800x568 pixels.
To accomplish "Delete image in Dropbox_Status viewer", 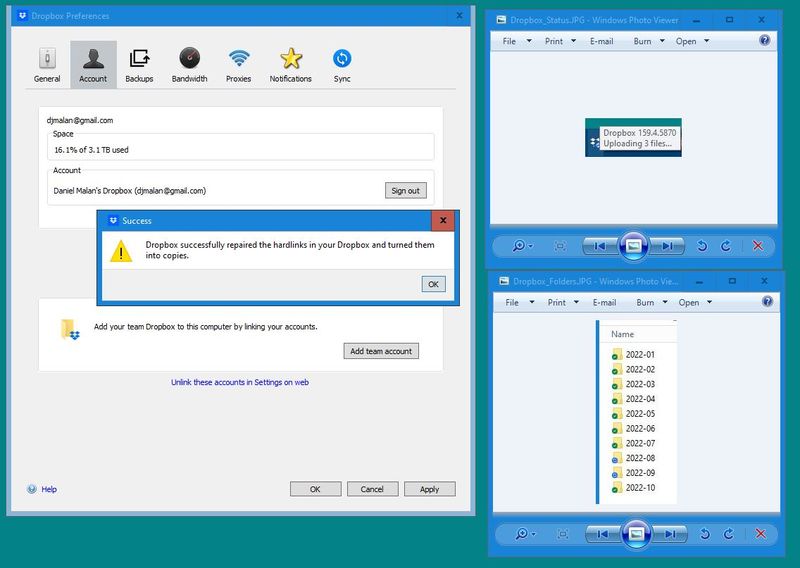I will [x=758, y=246].
